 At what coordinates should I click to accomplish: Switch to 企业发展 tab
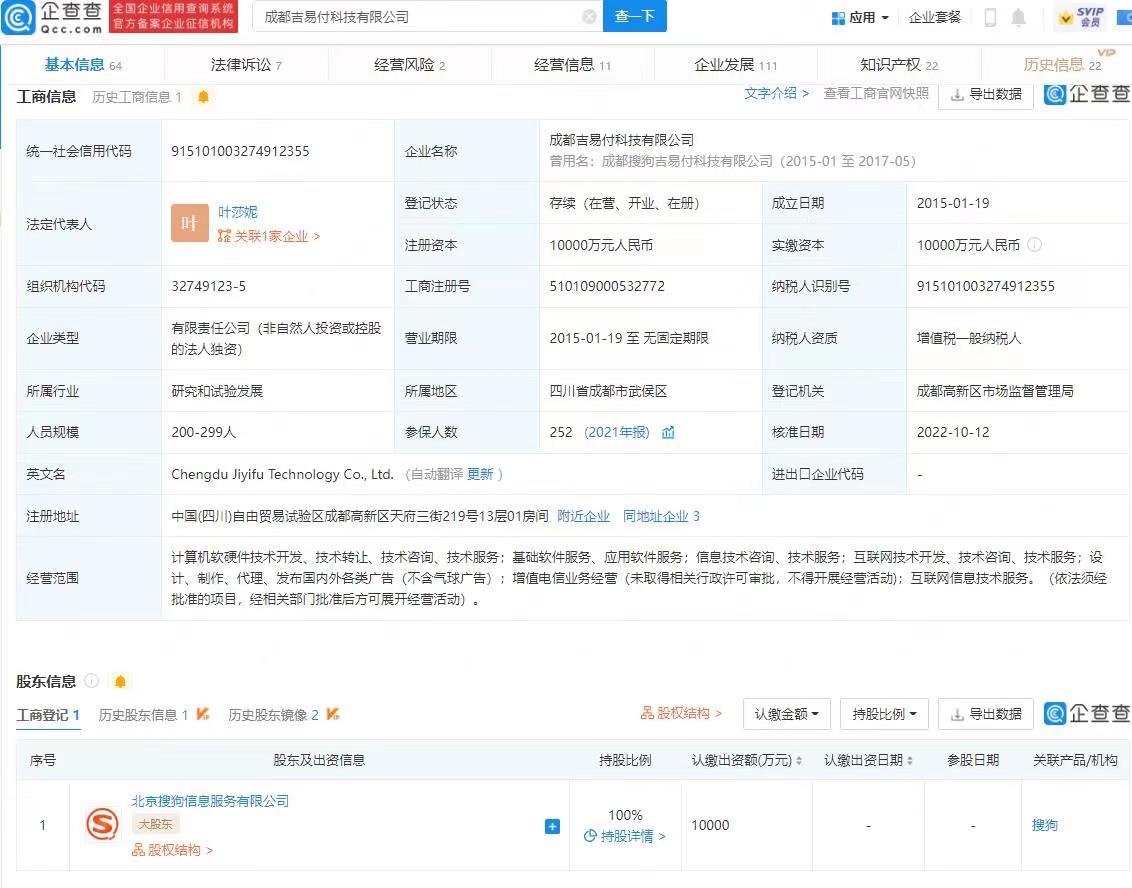point(736,65)
